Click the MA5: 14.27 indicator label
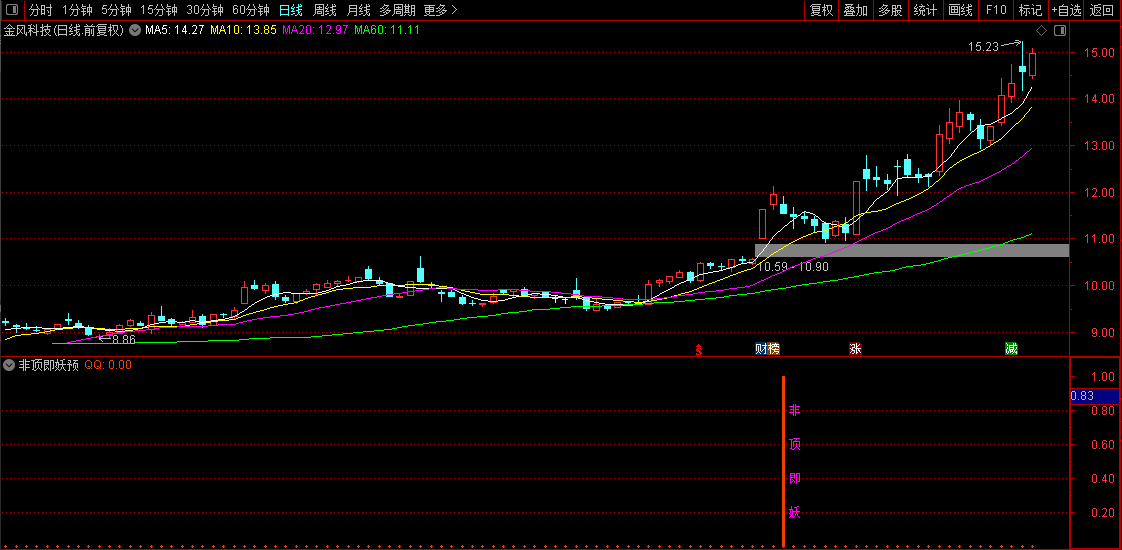This screenshot has width=1122, height=550. (175, 31)
